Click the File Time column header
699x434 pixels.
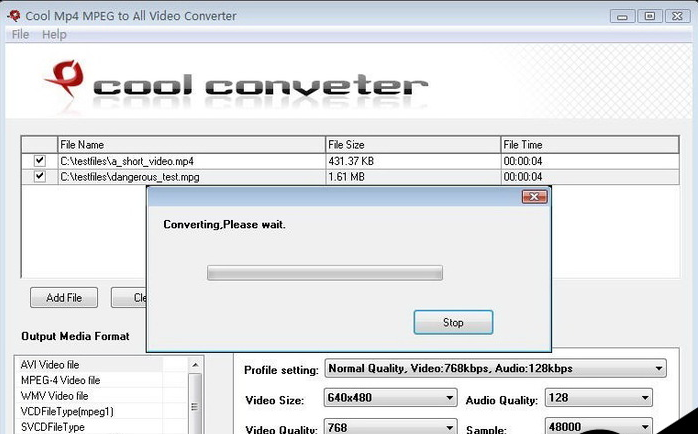(x=590, y=145)
